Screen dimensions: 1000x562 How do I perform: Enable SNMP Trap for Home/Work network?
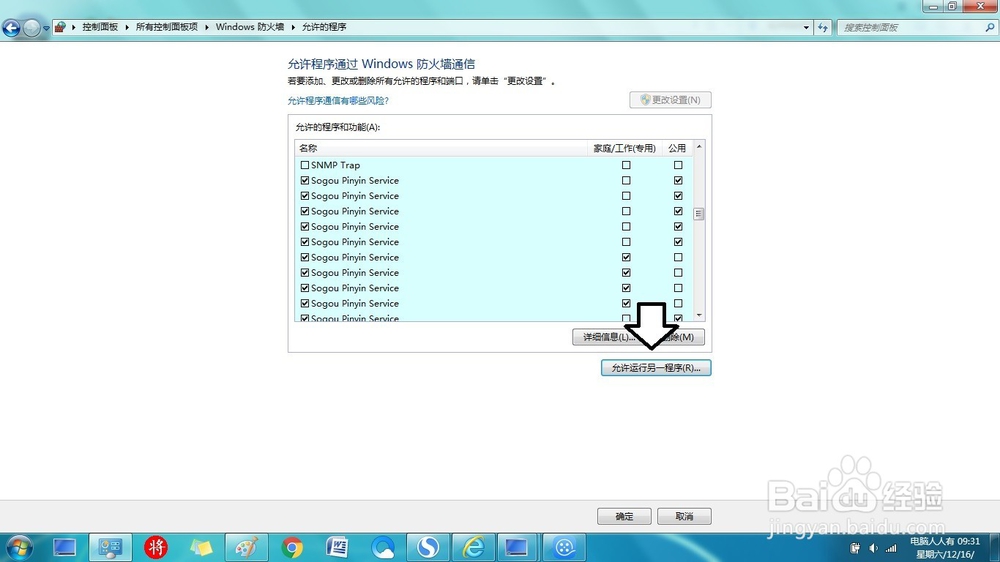(x=626, y=165)
